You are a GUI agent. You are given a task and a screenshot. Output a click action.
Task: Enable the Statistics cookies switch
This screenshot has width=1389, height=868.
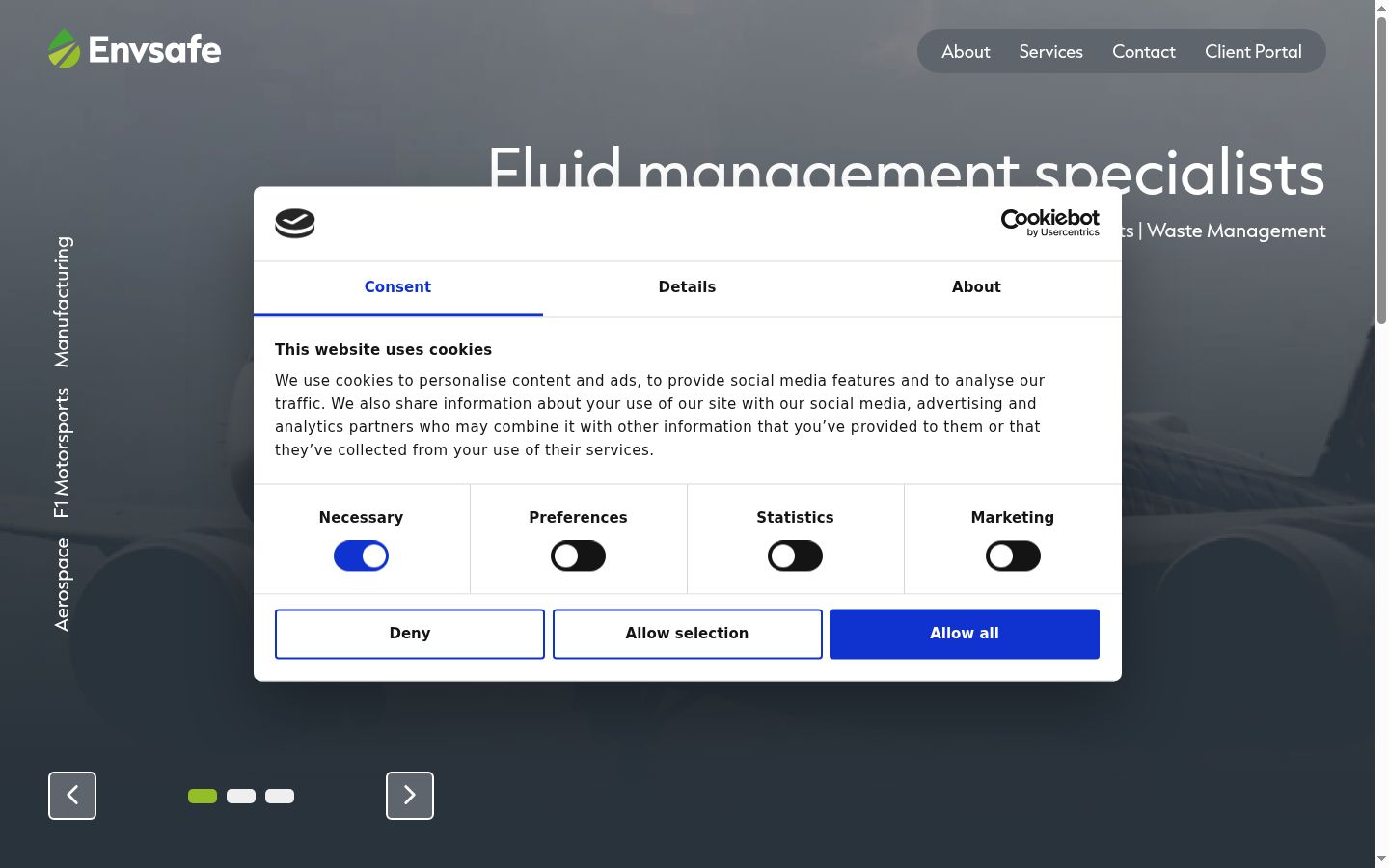point(795,556)
